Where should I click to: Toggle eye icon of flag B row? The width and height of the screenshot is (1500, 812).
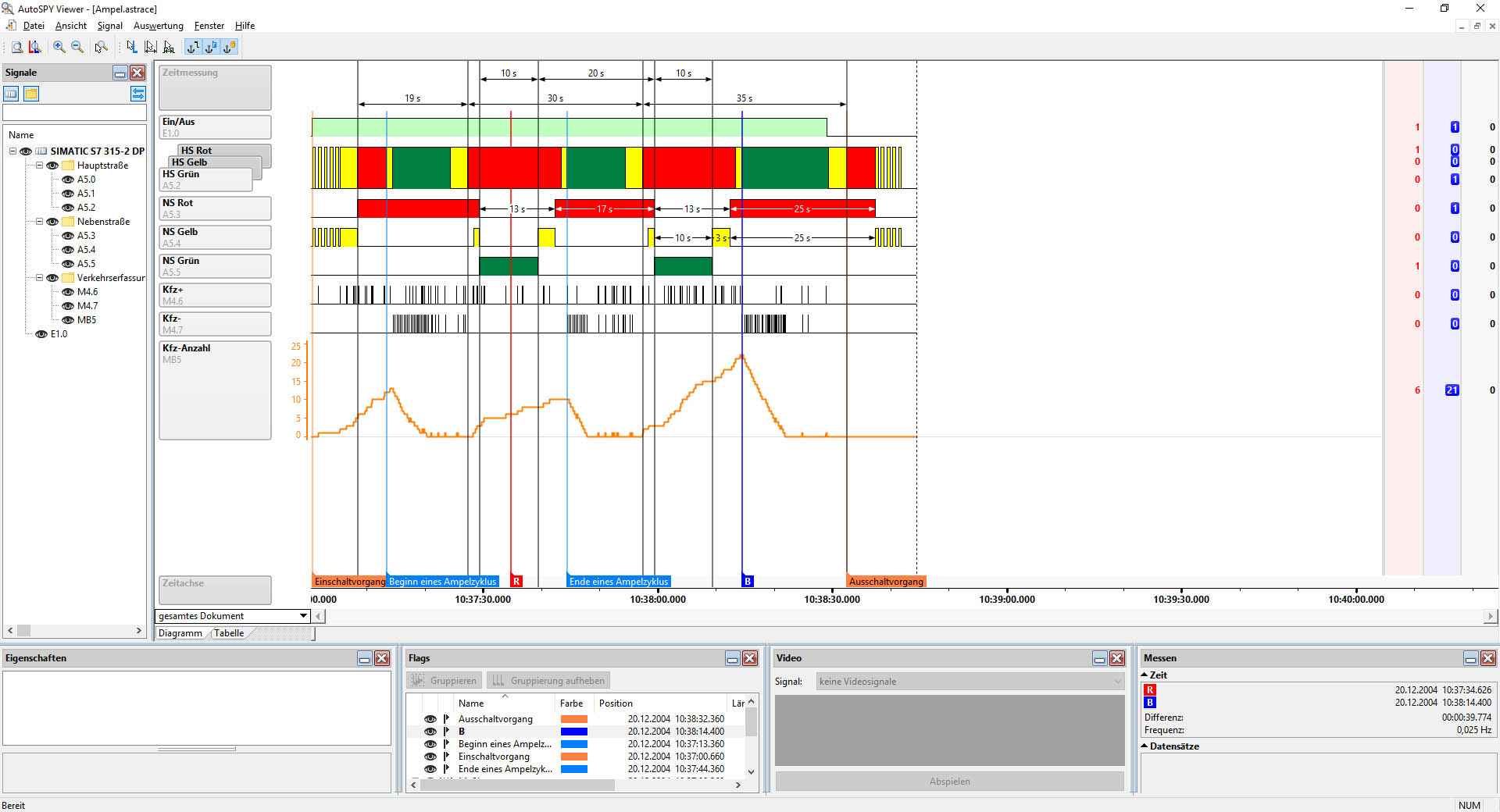coord(430,732)
